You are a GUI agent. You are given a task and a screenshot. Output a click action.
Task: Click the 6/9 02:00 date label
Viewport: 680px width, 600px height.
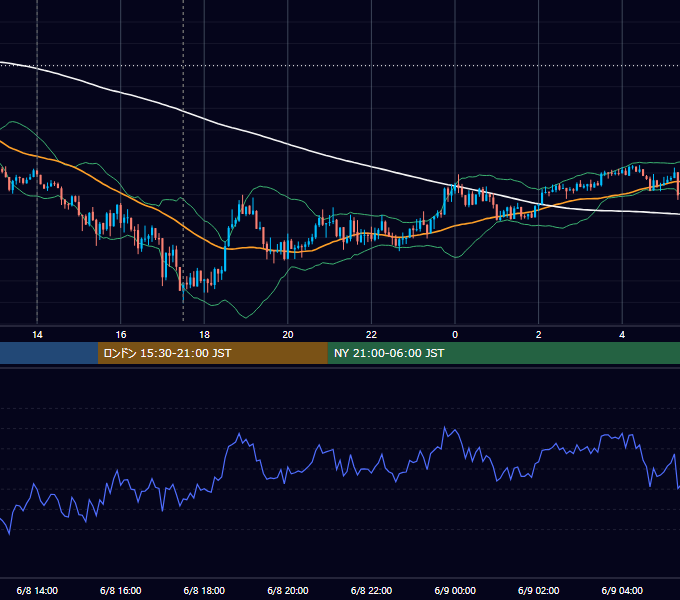539,591
